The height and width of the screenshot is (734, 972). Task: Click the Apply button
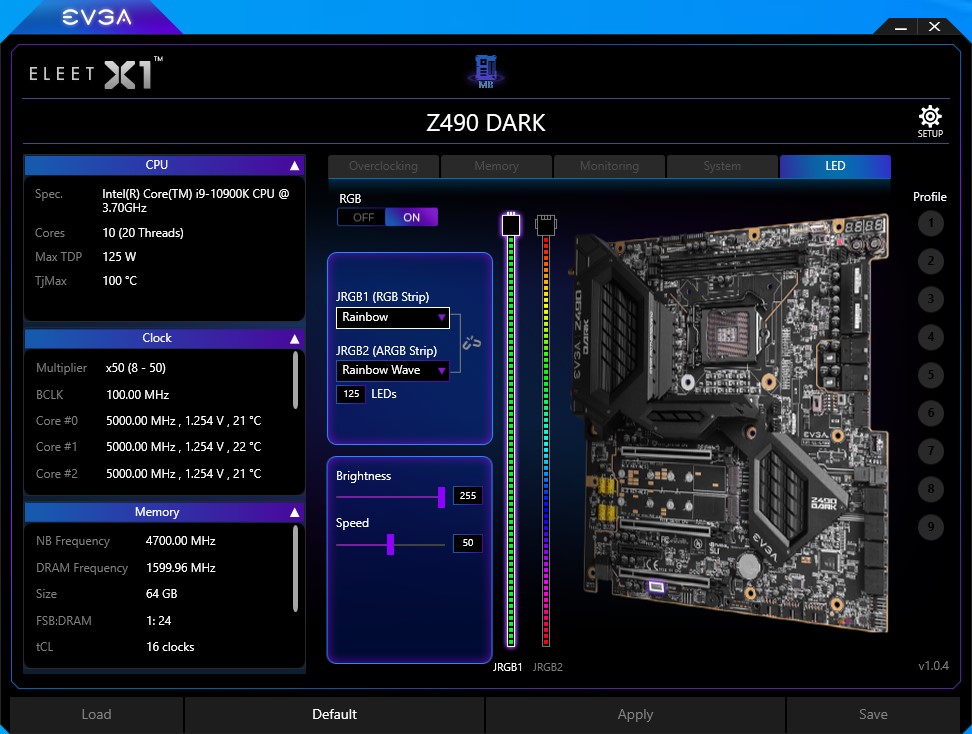[635, 714]
